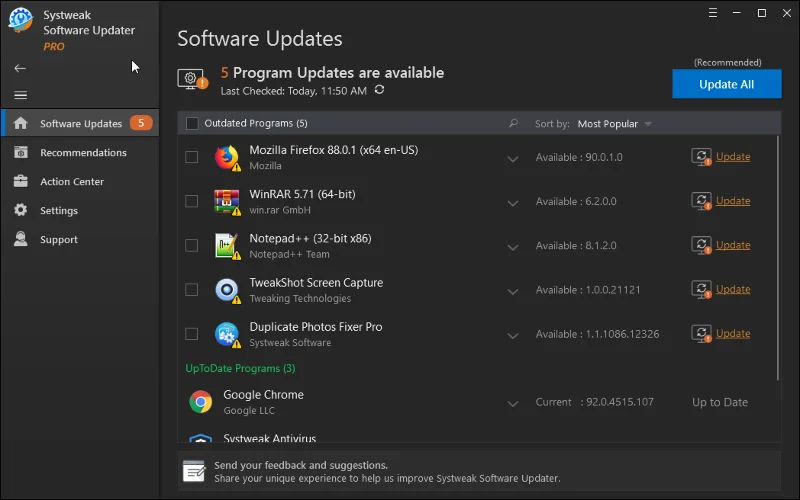Select all Outdated Programs checkbox
Screen dimensions: 800x500
(192, 123)
